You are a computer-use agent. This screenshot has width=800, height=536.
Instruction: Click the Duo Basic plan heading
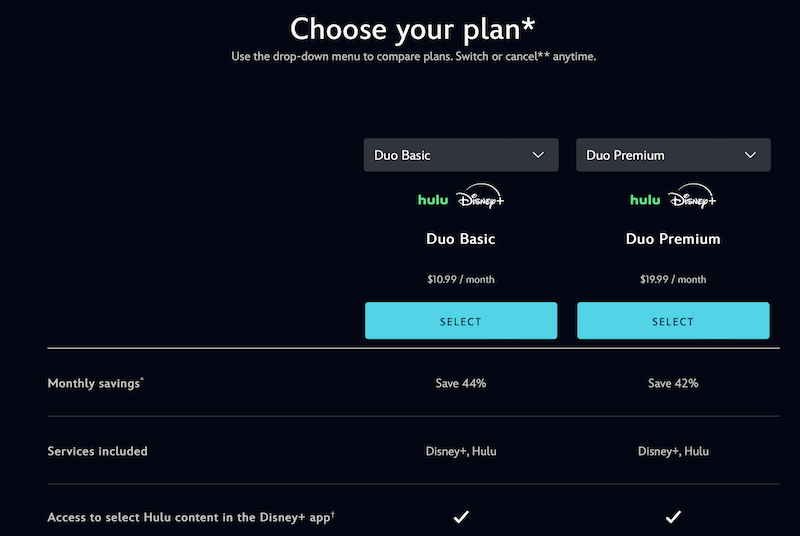click(x=461, y=239)
